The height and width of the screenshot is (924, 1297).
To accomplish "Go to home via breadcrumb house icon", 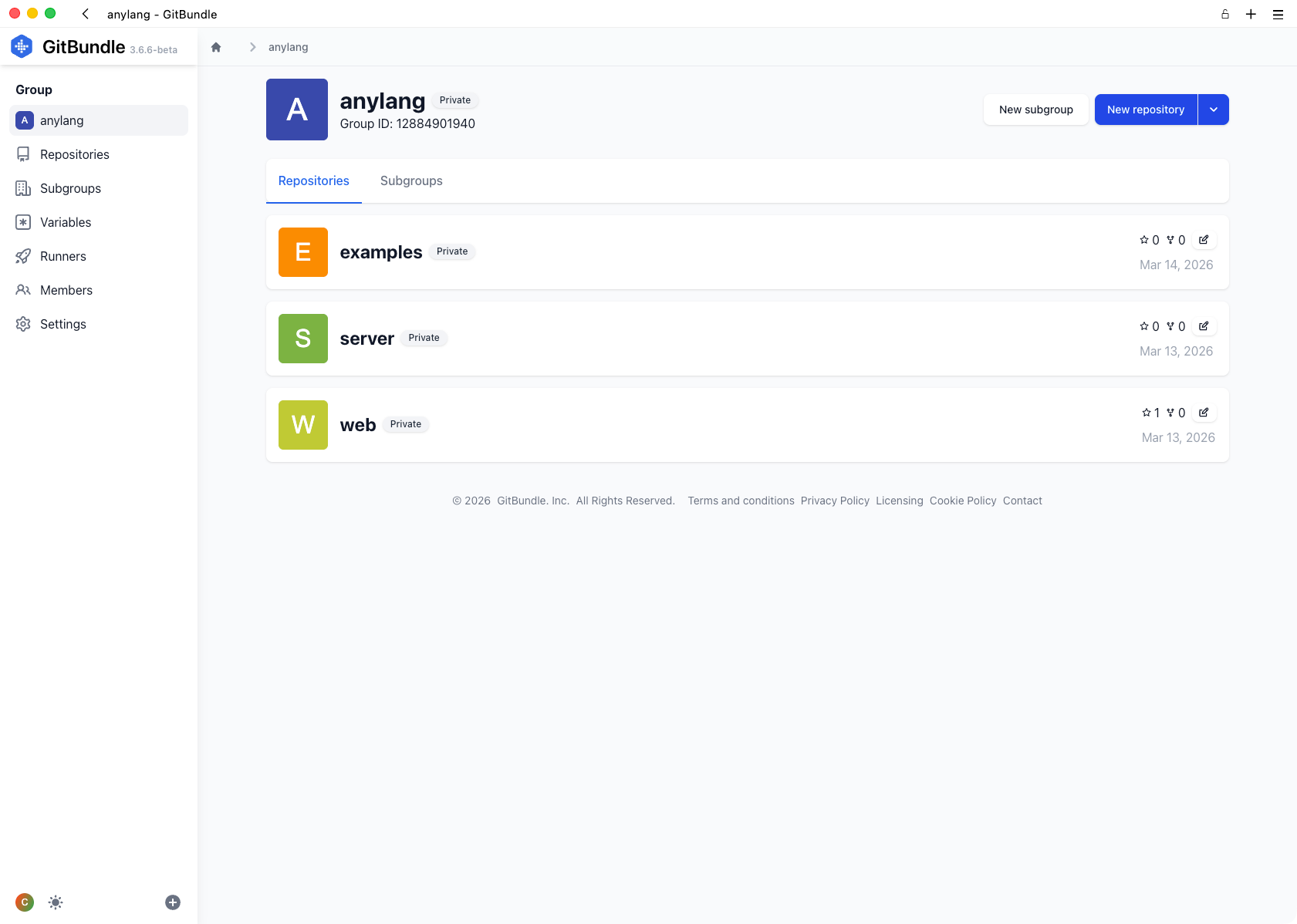I will click(216, 47).
